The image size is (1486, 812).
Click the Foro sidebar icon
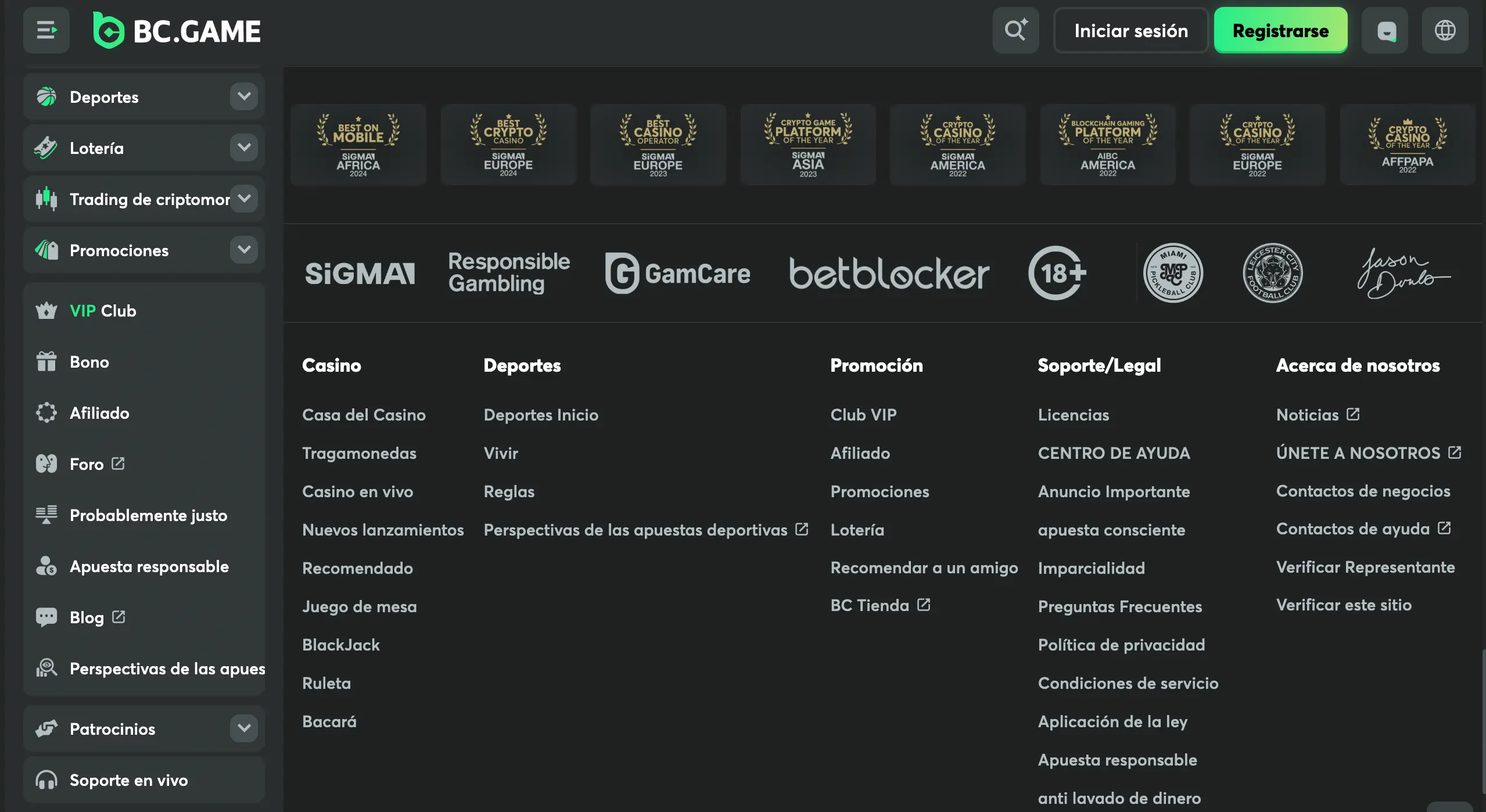click(x=46, y=464)
